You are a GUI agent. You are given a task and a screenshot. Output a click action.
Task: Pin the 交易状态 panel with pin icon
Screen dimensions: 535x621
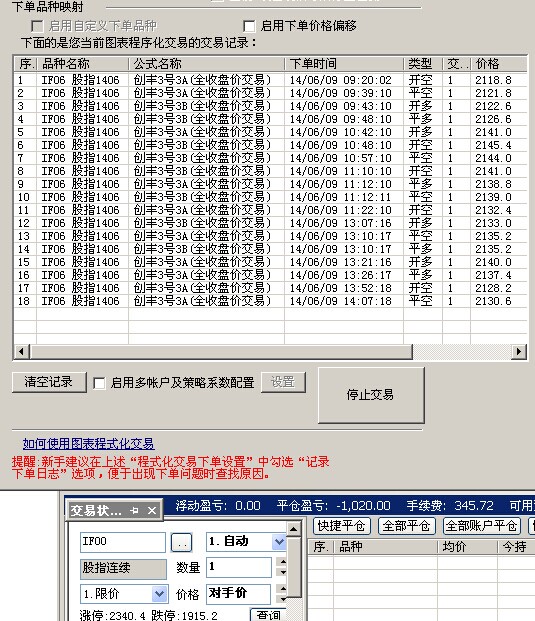pyautogui.click(x=135, y=511)
